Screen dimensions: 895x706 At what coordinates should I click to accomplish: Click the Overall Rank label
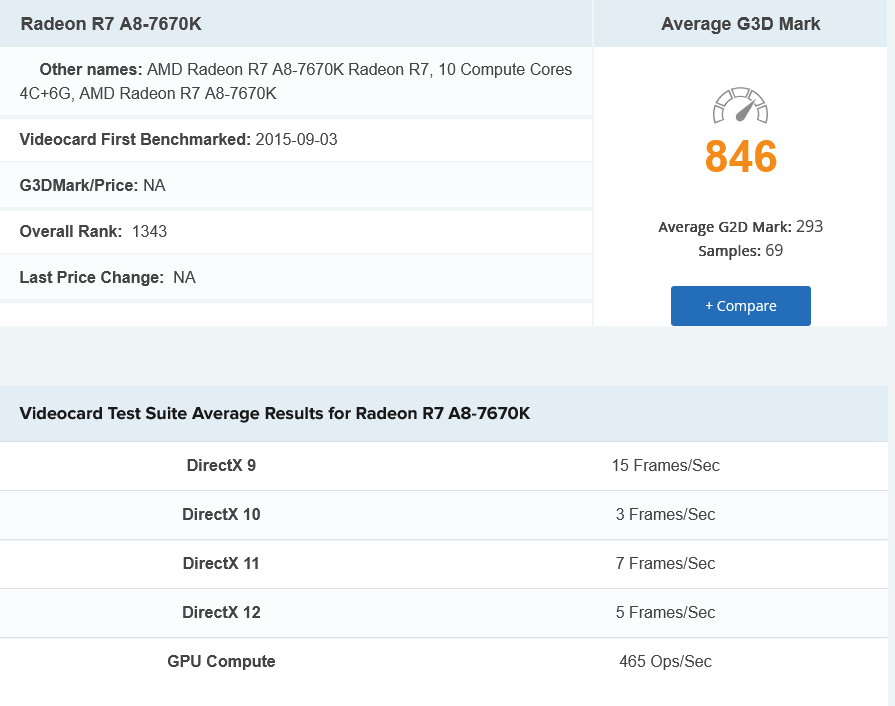click(x=71, y=232)
